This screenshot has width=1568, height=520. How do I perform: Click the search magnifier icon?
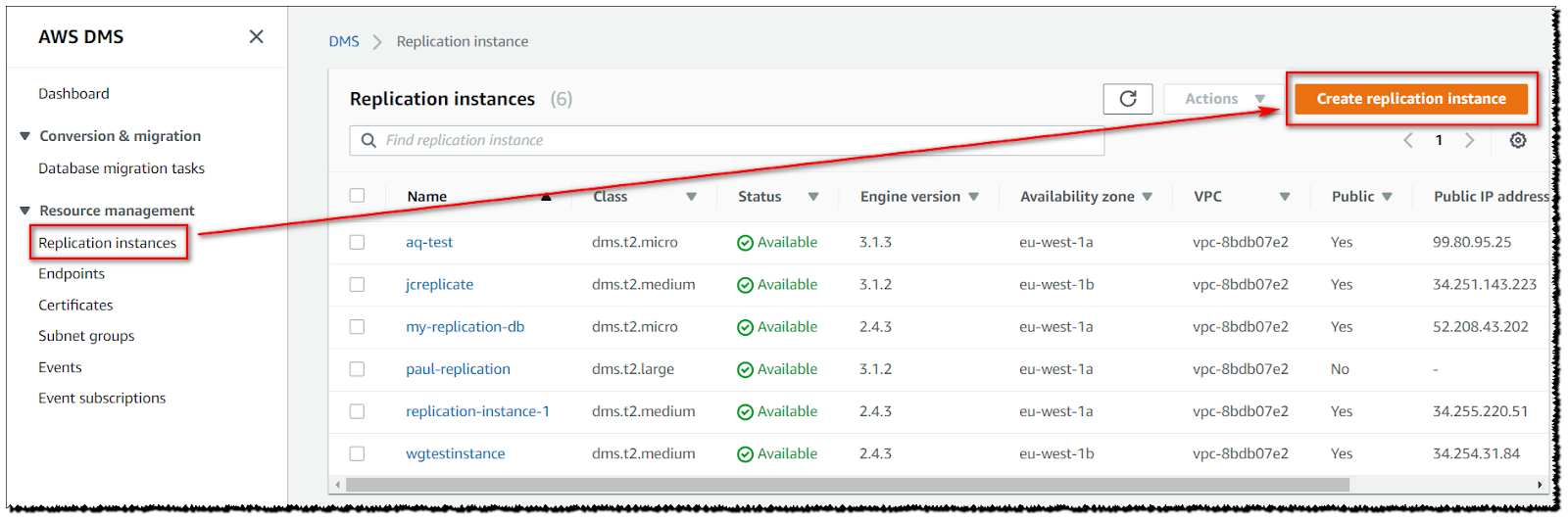[368, 140]
